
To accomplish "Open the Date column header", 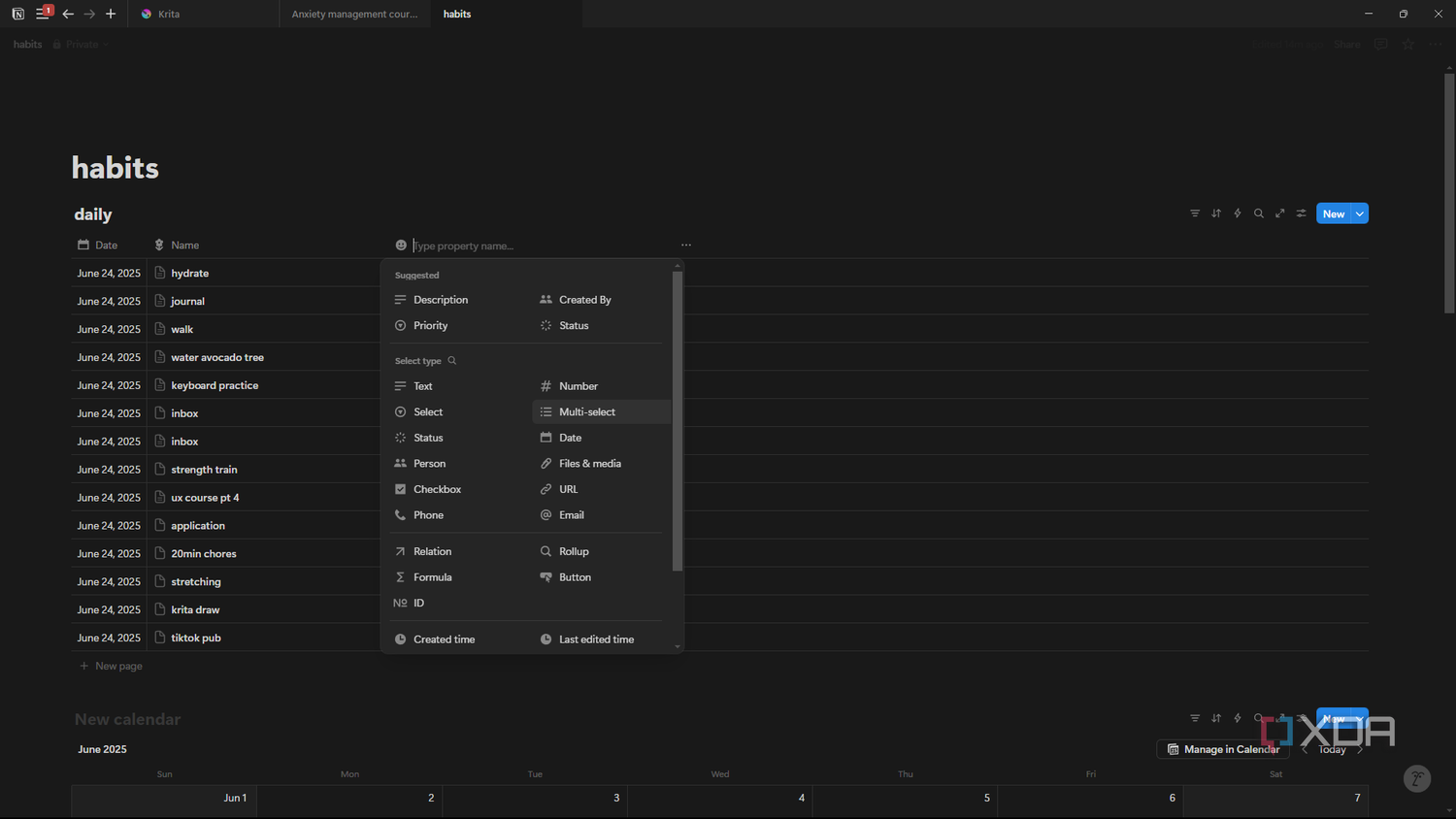I will point(98,246).
